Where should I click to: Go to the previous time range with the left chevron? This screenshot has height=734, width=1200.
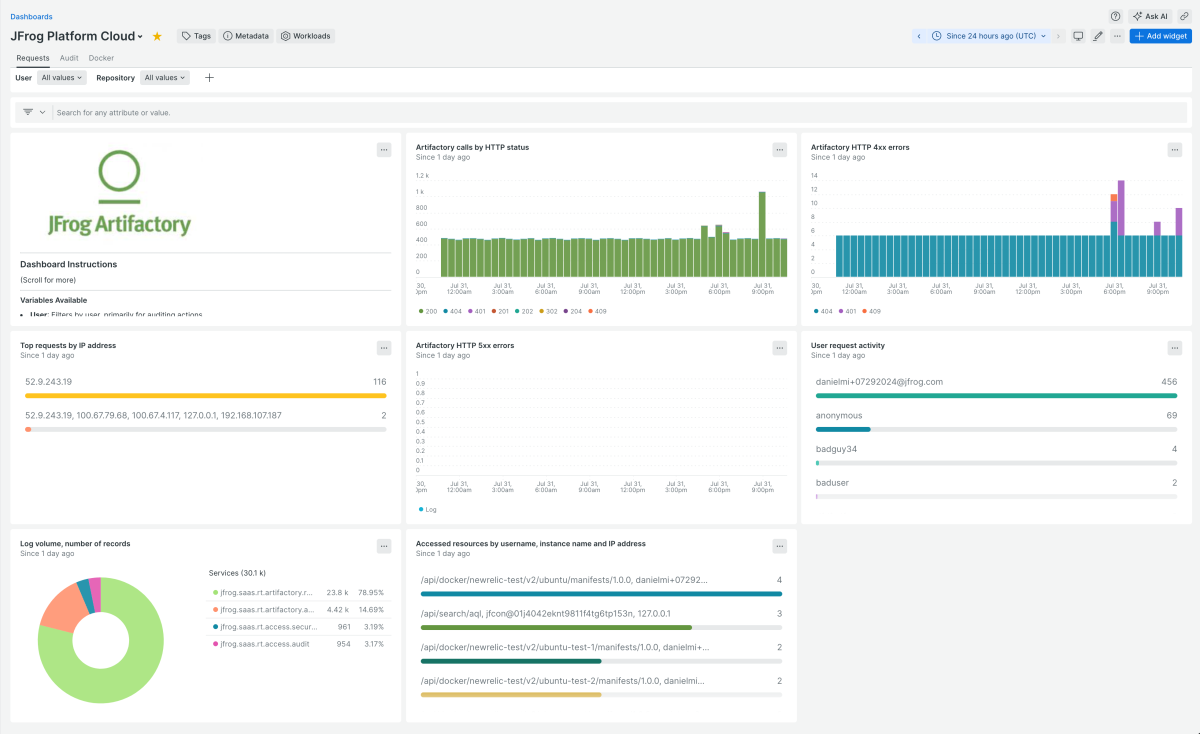tap(918, 36)
